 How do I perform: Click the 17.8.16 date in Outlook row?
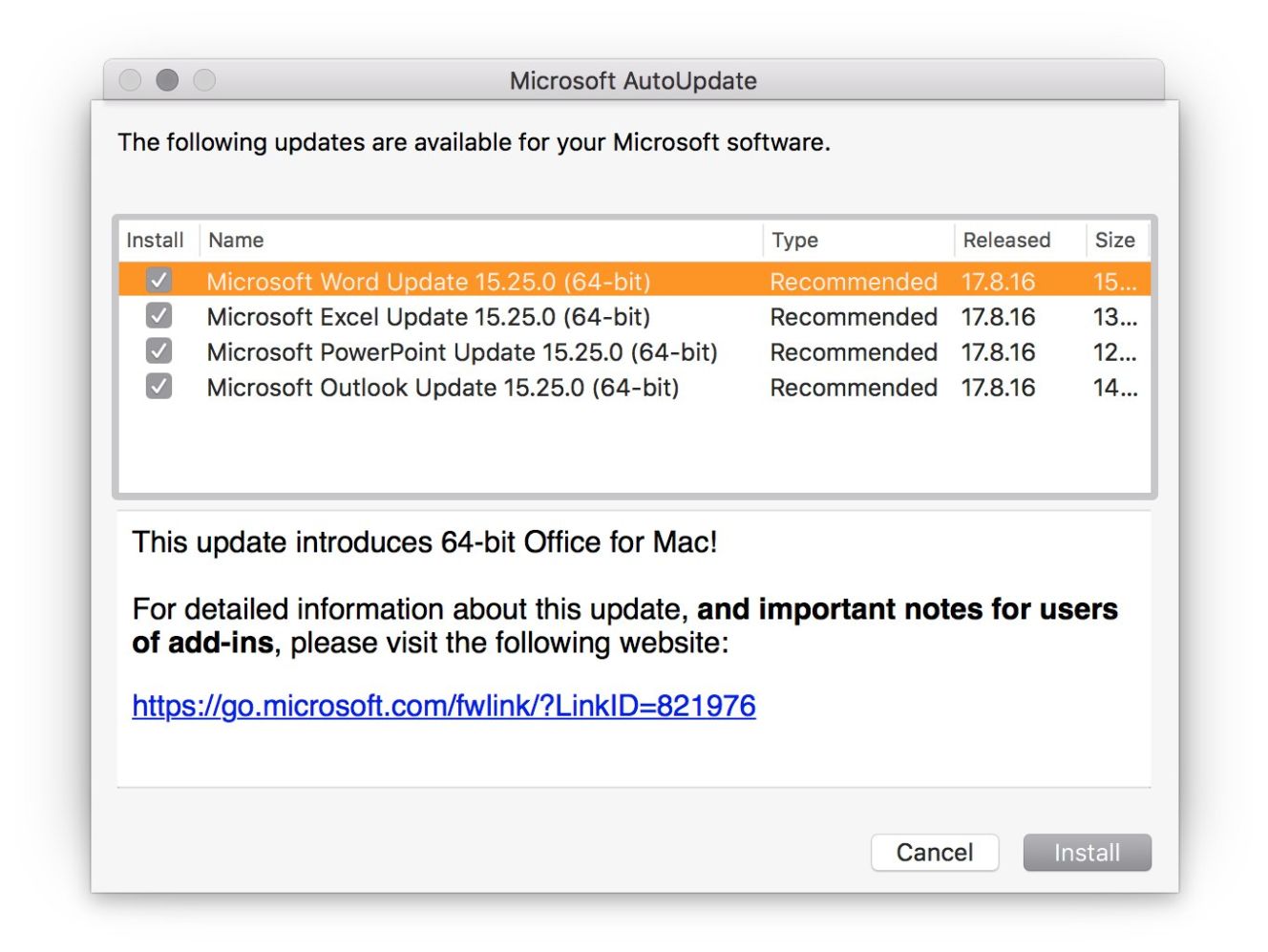click(998, 387)
